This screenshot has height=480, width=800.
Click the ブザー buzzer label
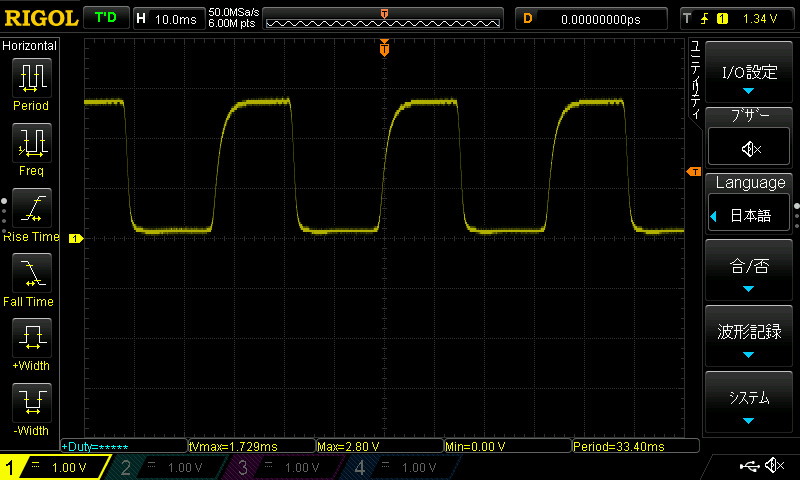(x=750, y=115)
